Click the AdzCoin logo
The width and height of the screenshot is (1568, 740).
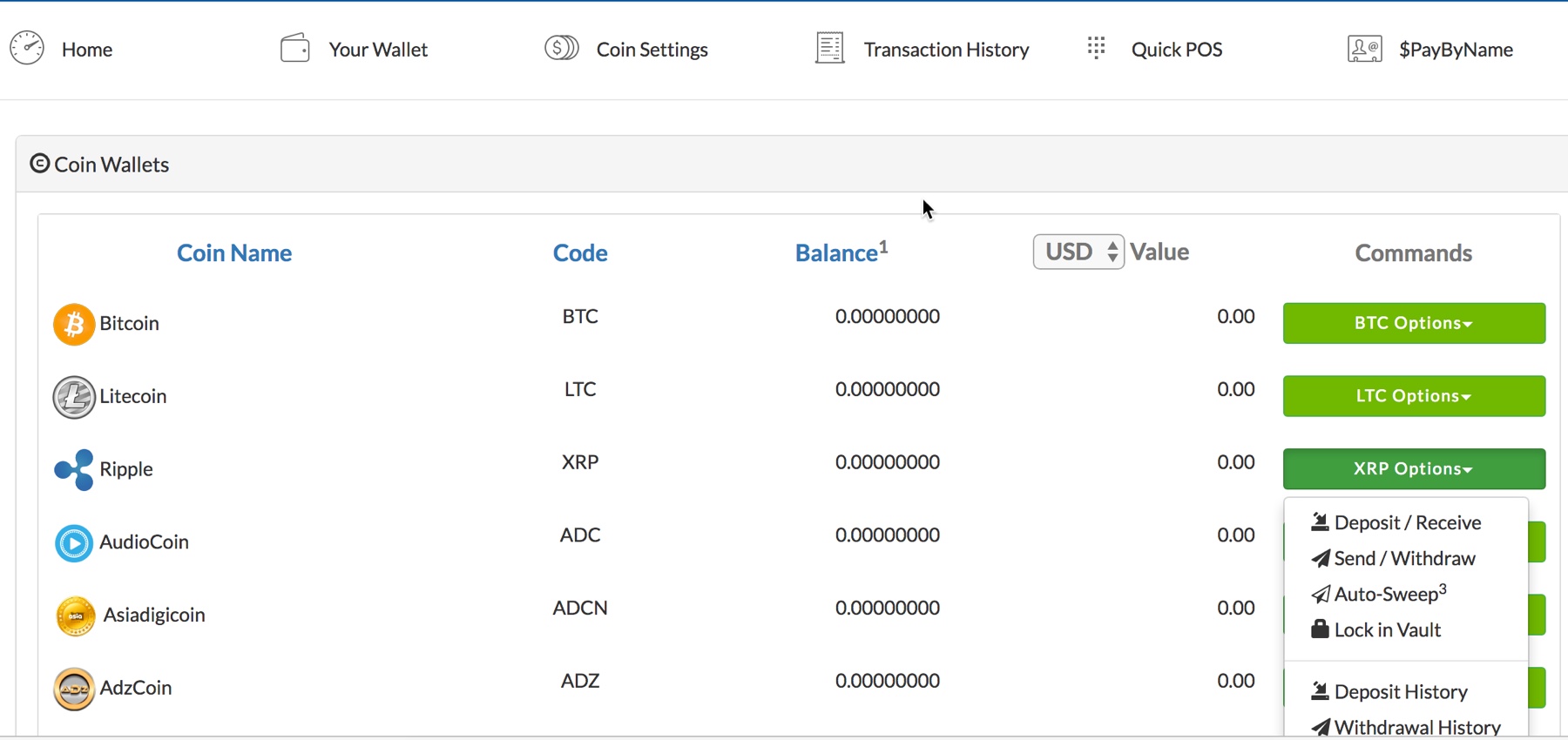tap(74, 690)
